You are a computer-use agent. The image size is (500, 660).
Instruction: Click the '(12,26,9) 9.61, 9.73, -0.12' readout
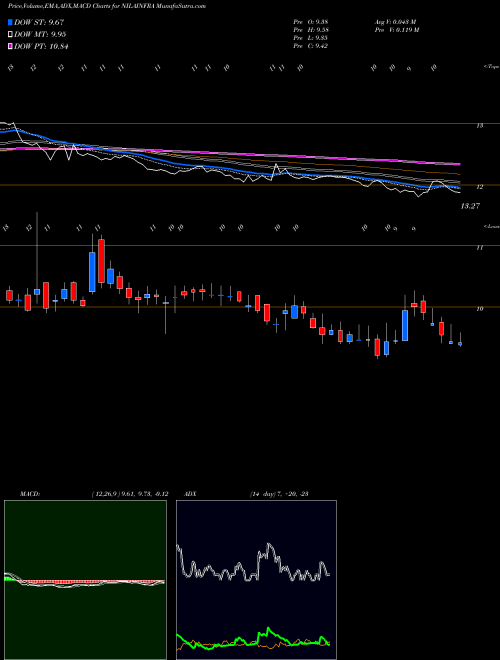point(130,494)
